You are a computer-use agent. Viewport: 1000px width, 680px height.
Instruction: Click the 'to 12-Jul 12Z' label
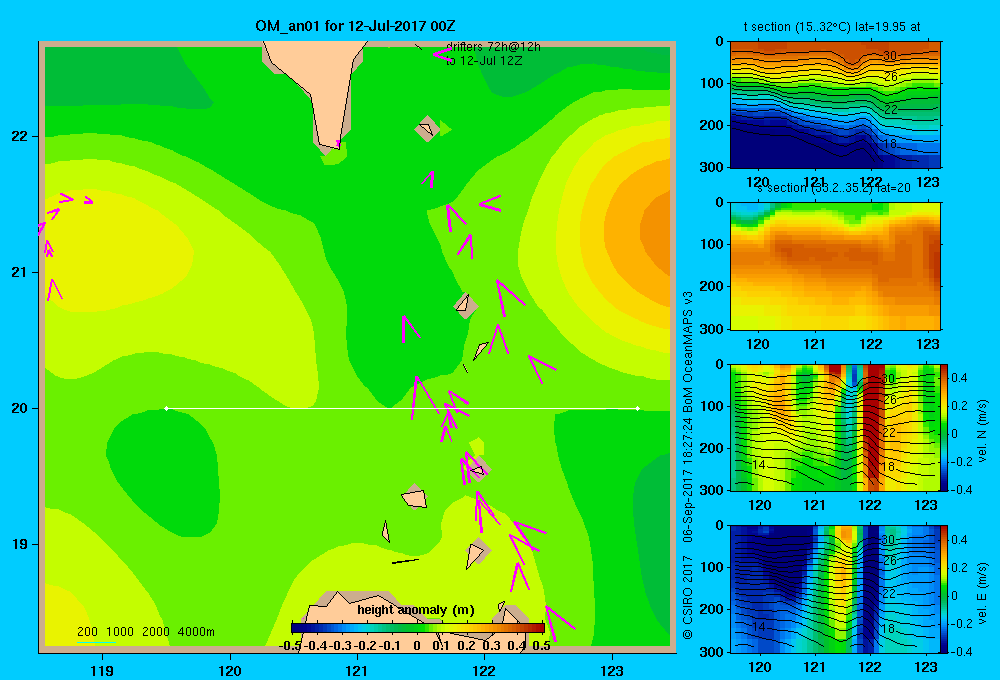(x=484, y=61)
